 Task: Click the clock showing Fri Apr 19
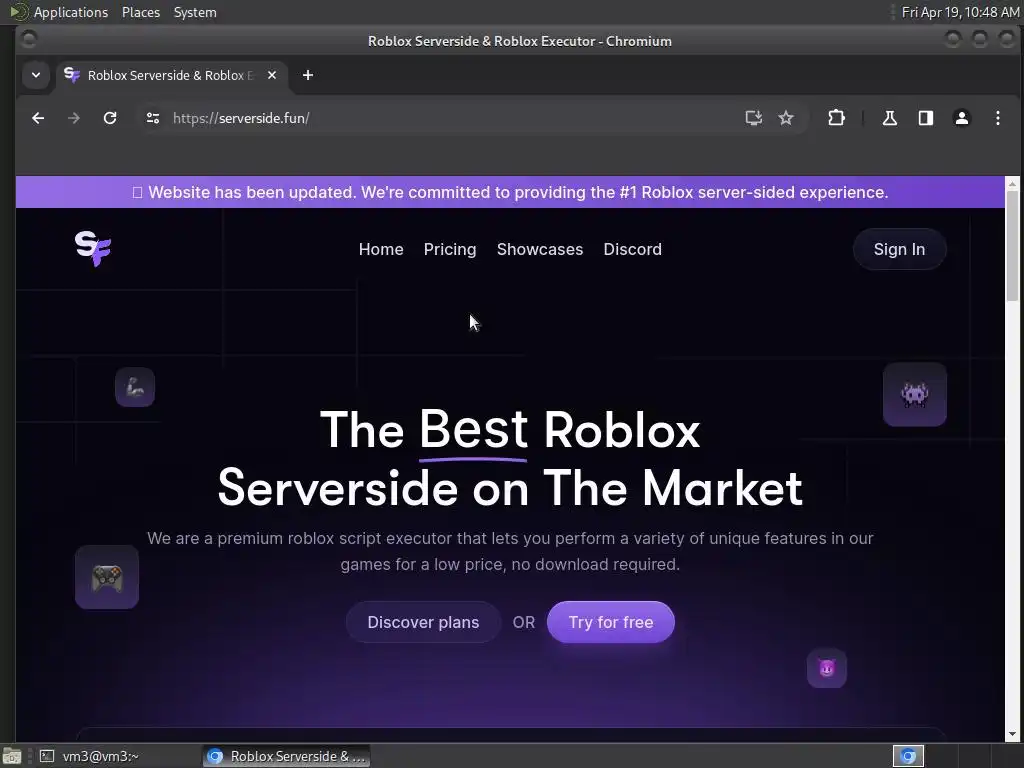coord(960,12)
